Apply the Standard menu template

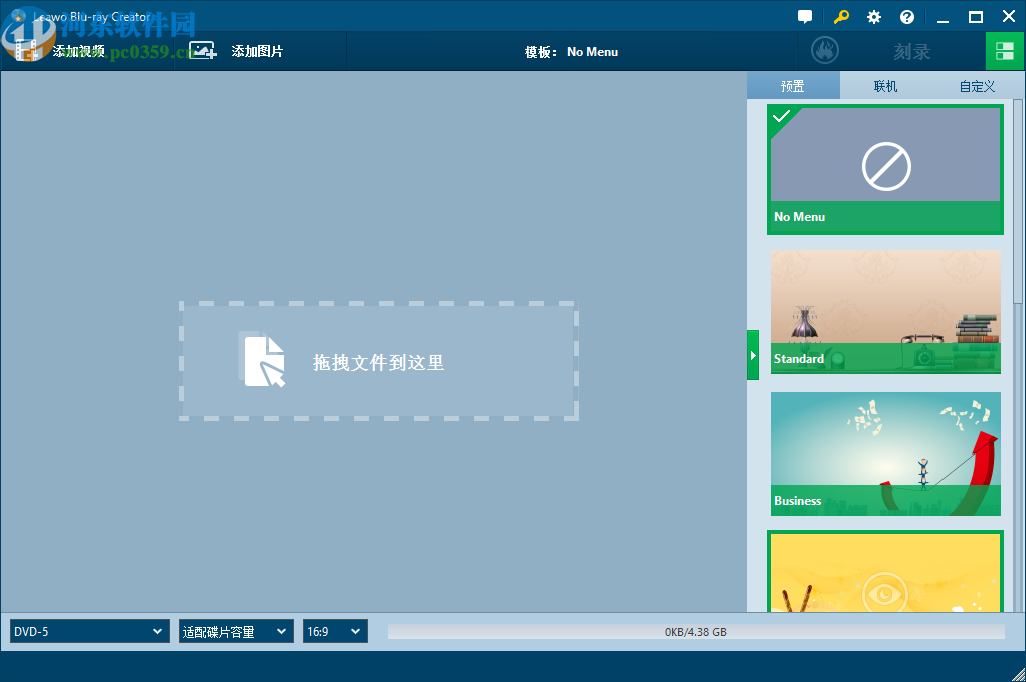[885, 311]
